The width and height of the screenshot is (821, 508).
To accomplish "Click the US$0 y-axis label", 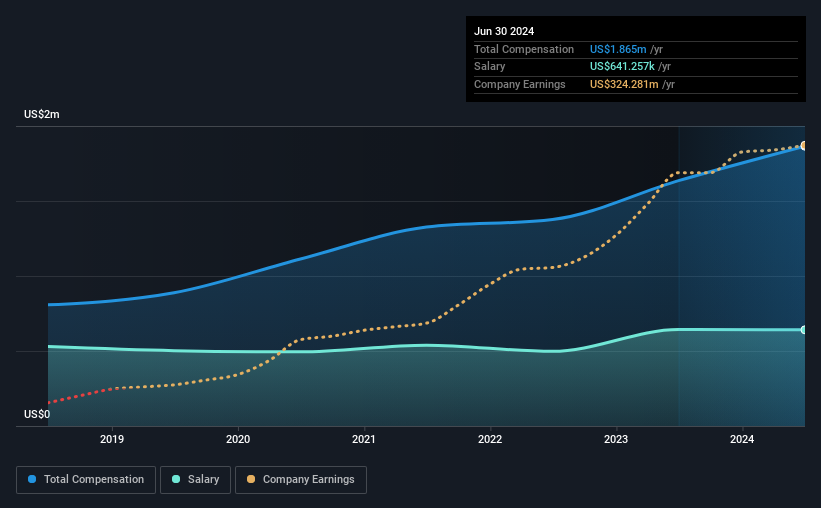I will [x=37, y=414].
